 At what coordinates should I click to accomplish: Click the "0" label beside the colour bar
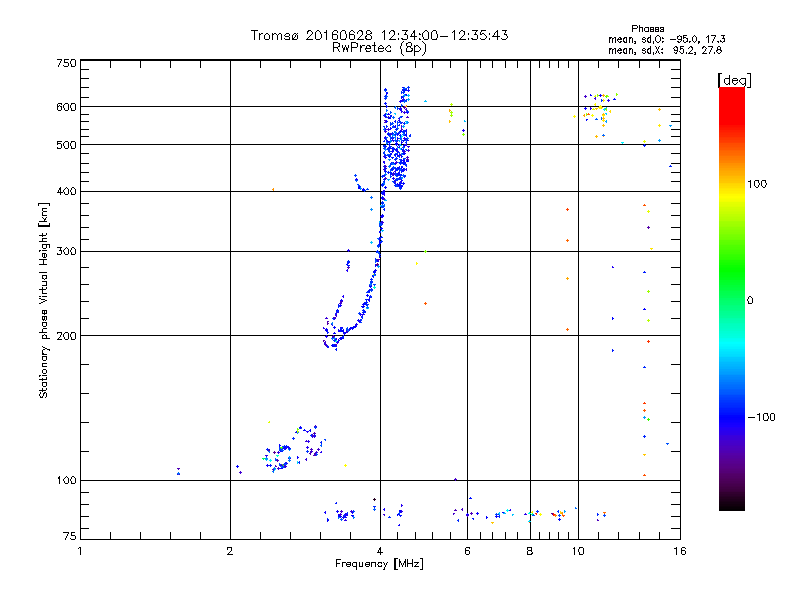tap(750, 301)
